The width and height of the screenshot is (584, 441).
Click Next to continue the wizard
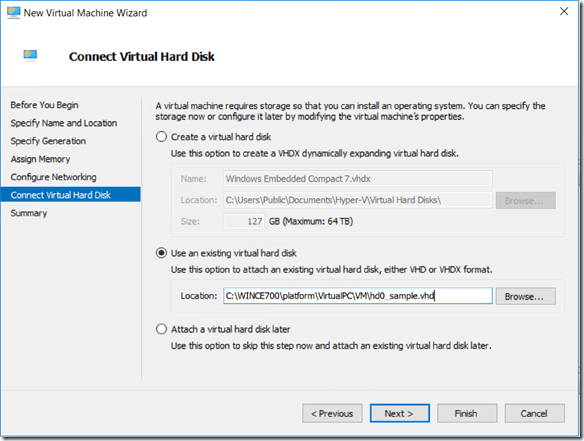pyautogui.click(x=400, y=413)
